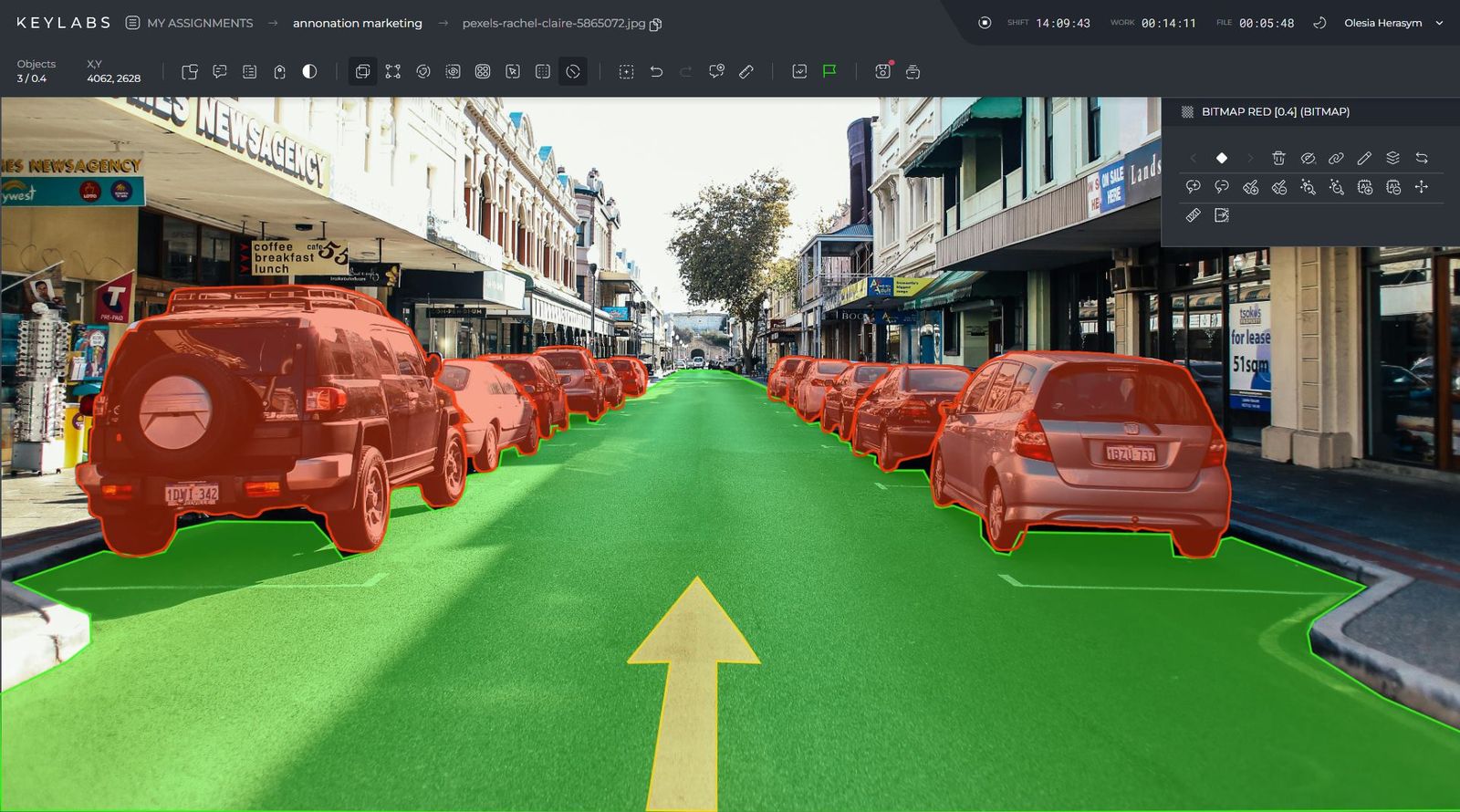Select the bounding box nodes tool
1460x812 pixels.
(393, 71)
